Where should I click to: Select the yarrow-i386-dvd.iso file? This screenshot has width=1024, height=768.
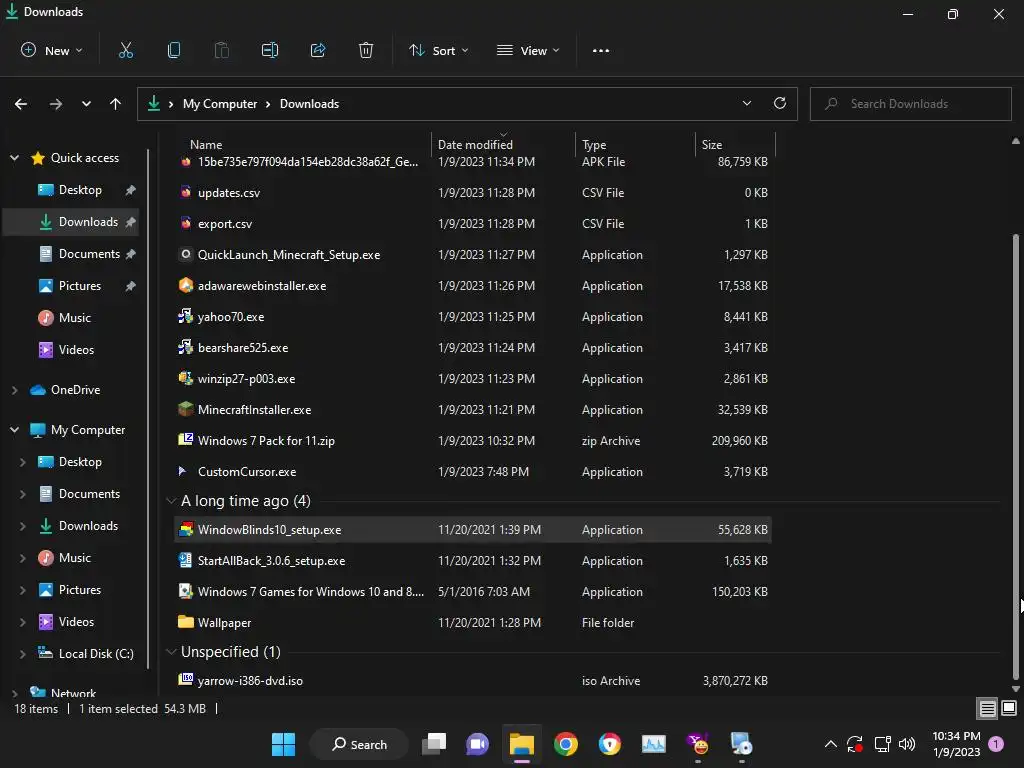pos(473,680)
